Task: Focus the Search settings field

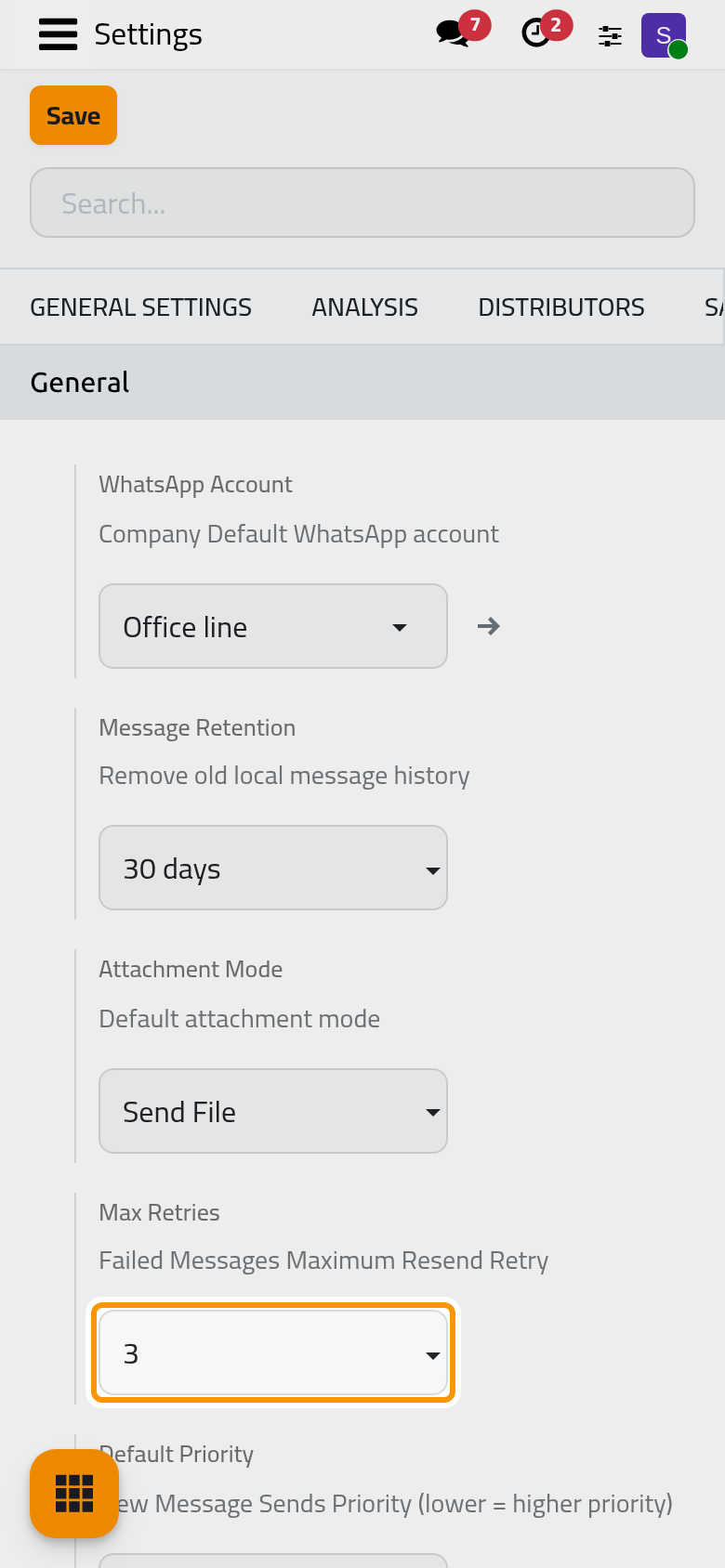Action: (362, 203)
